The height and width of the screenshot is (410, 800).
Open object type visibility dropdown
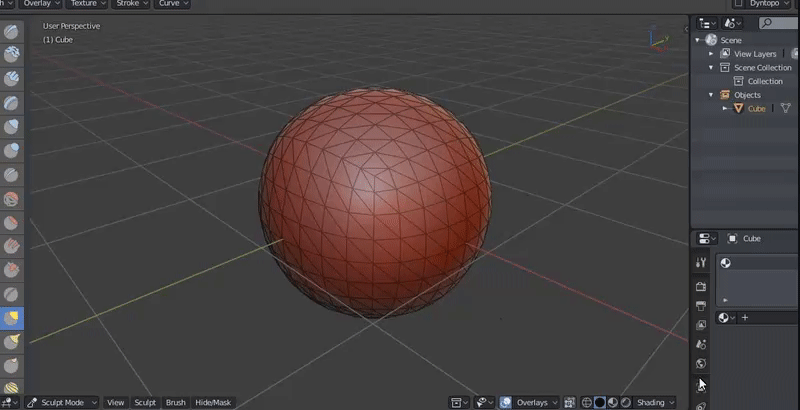(x=485, y=402)
